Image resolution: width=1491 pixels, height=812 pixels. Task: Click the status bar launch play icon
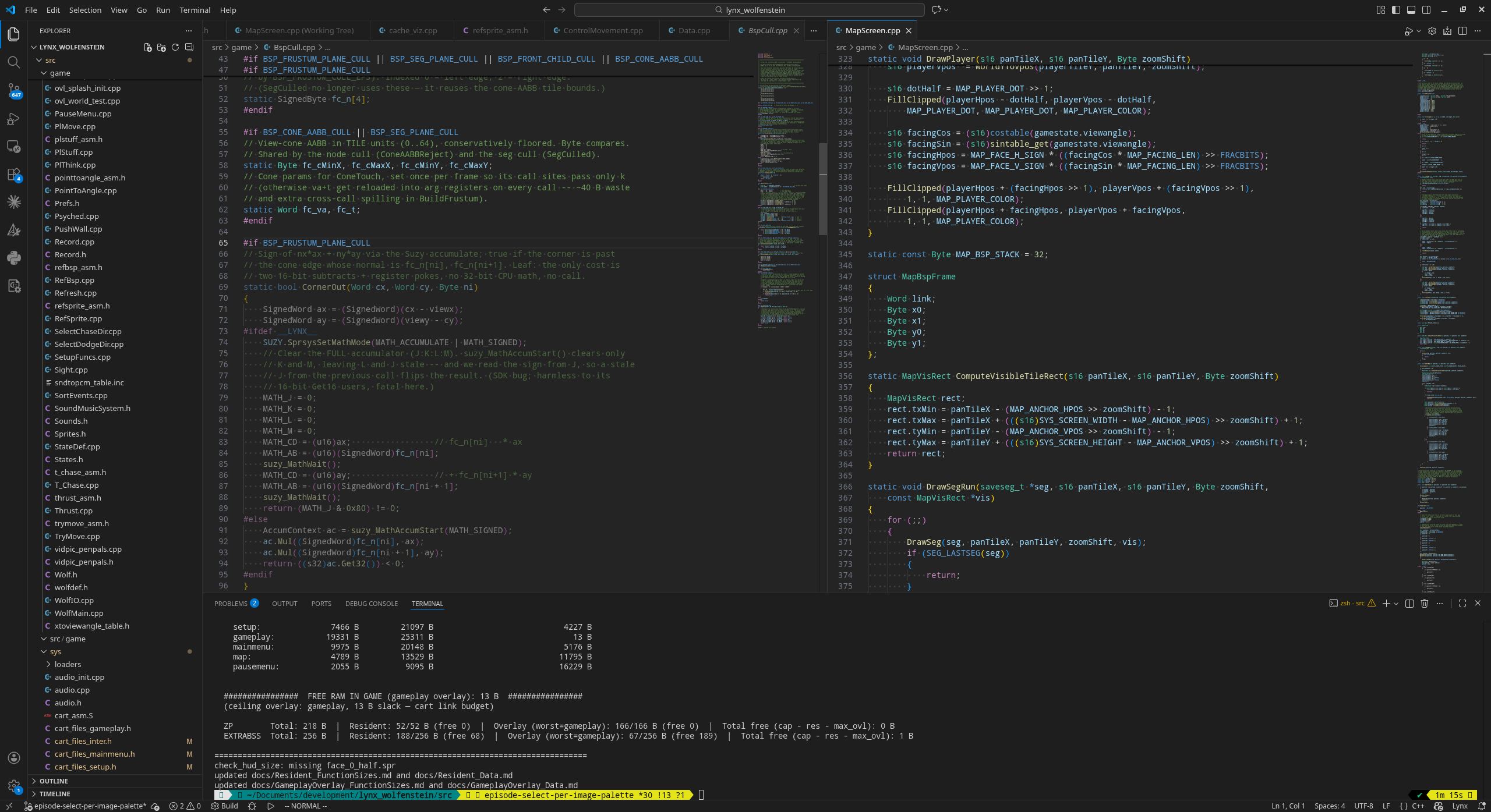[x=271, y=806]
